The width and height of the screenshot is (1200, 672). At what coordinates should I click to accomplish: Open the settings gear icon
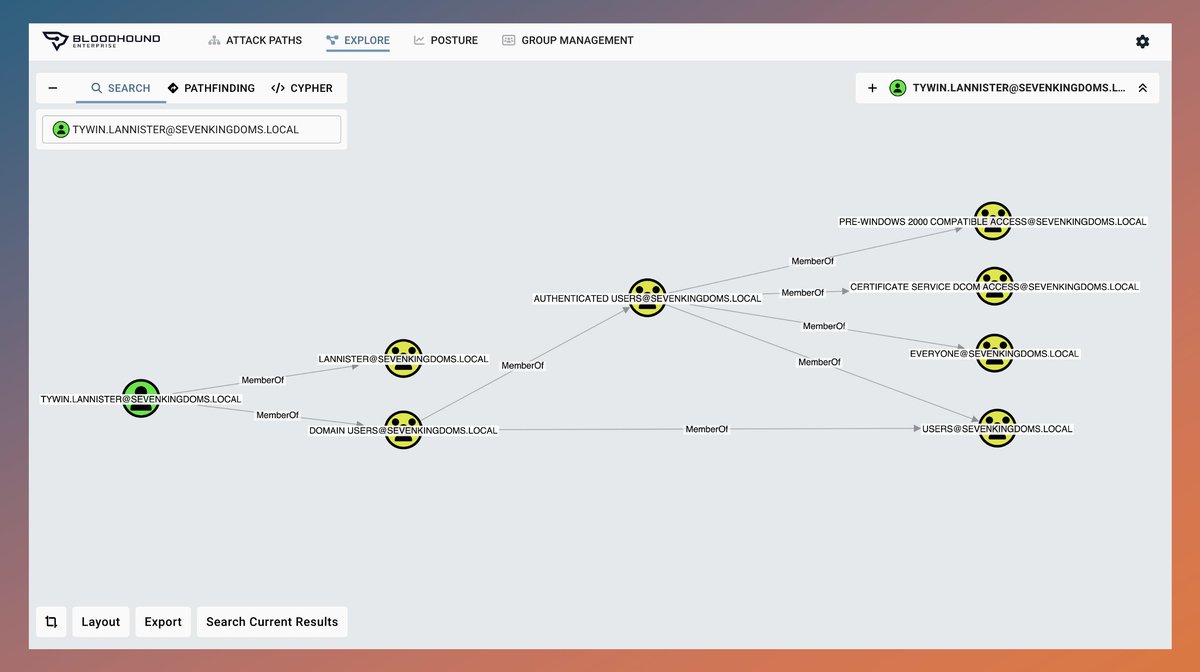tap(1142, 41)
